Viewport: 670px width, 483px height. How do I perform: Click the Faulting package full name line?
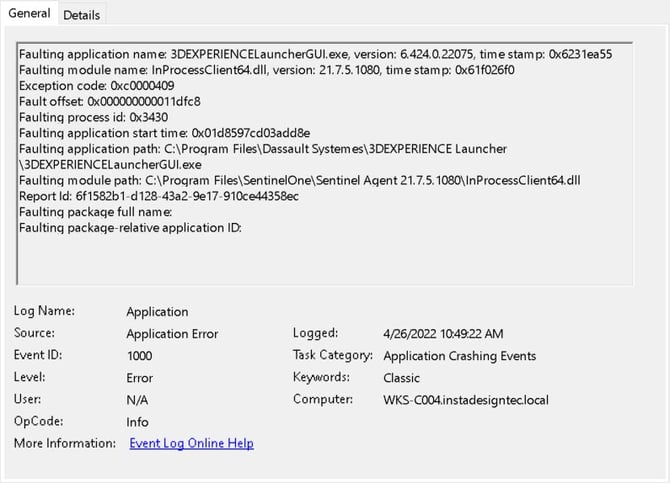click(96, 212)
